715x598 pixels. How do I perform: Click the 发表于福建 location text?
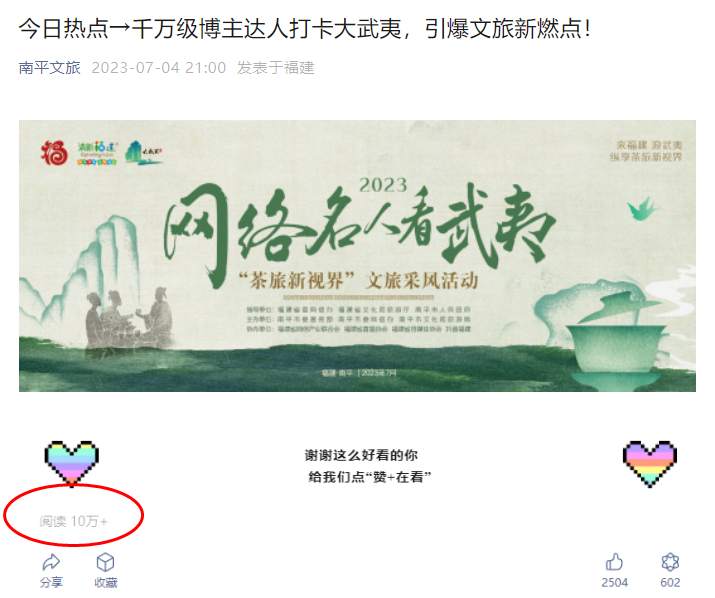pos(275,68)
